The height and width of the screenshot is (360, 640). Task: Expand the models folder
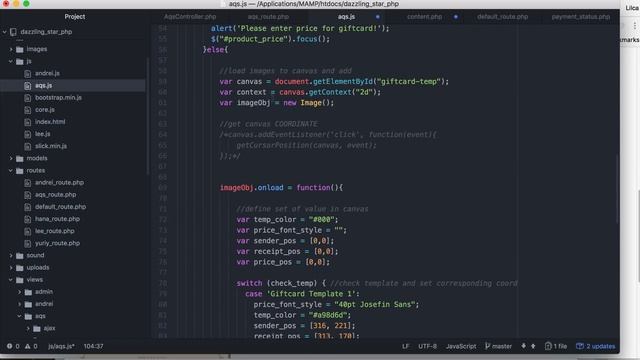coord(11,158)
